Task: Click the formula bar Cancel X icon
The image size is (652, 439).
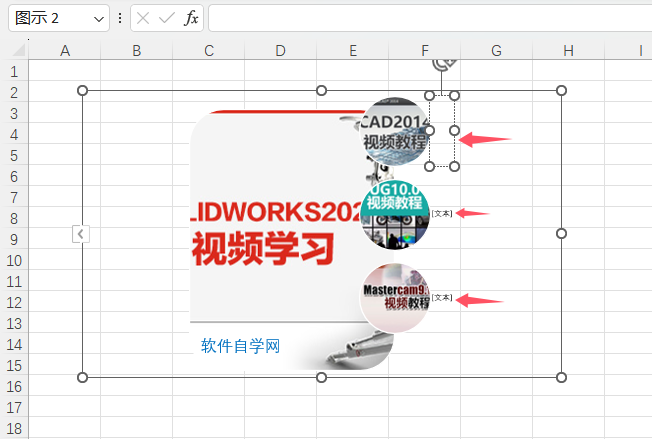Action: click(x=143, y=18)
